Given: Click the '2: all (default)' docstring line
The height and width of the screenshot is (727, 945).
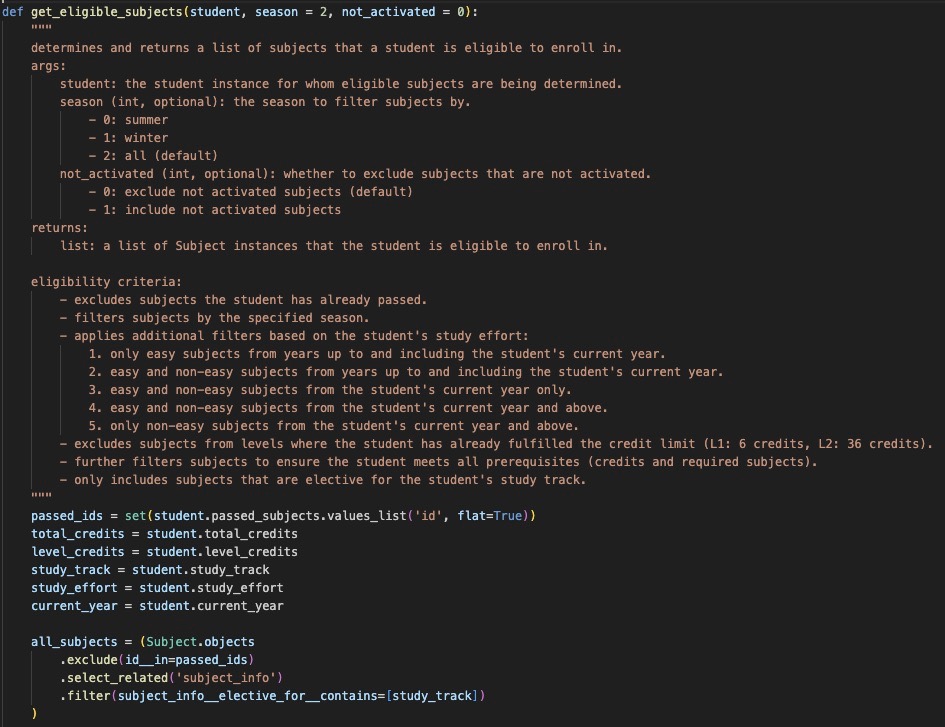Looking at the screenshot, I should (x=153, y=156).
